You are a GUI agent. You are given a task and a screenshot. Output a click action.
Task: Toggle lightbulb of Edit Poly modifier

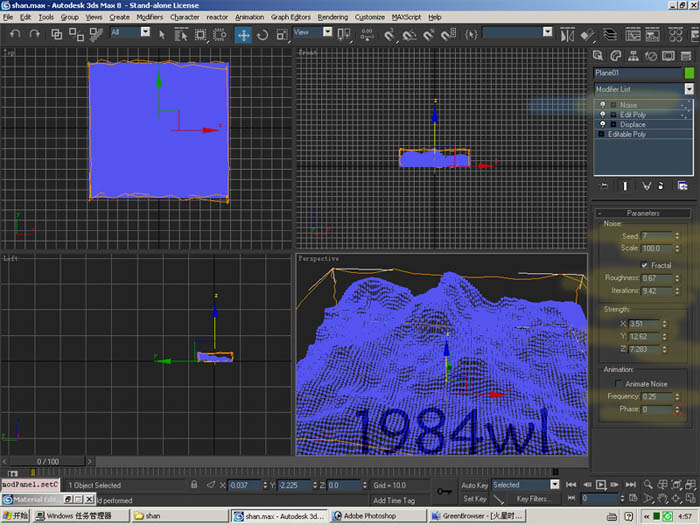click(x=603, y=115)
